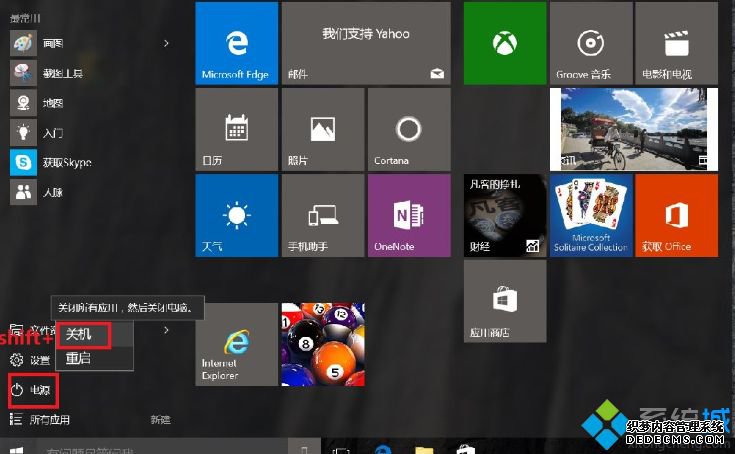Open the 手机助手 tile

coord(322,216)
